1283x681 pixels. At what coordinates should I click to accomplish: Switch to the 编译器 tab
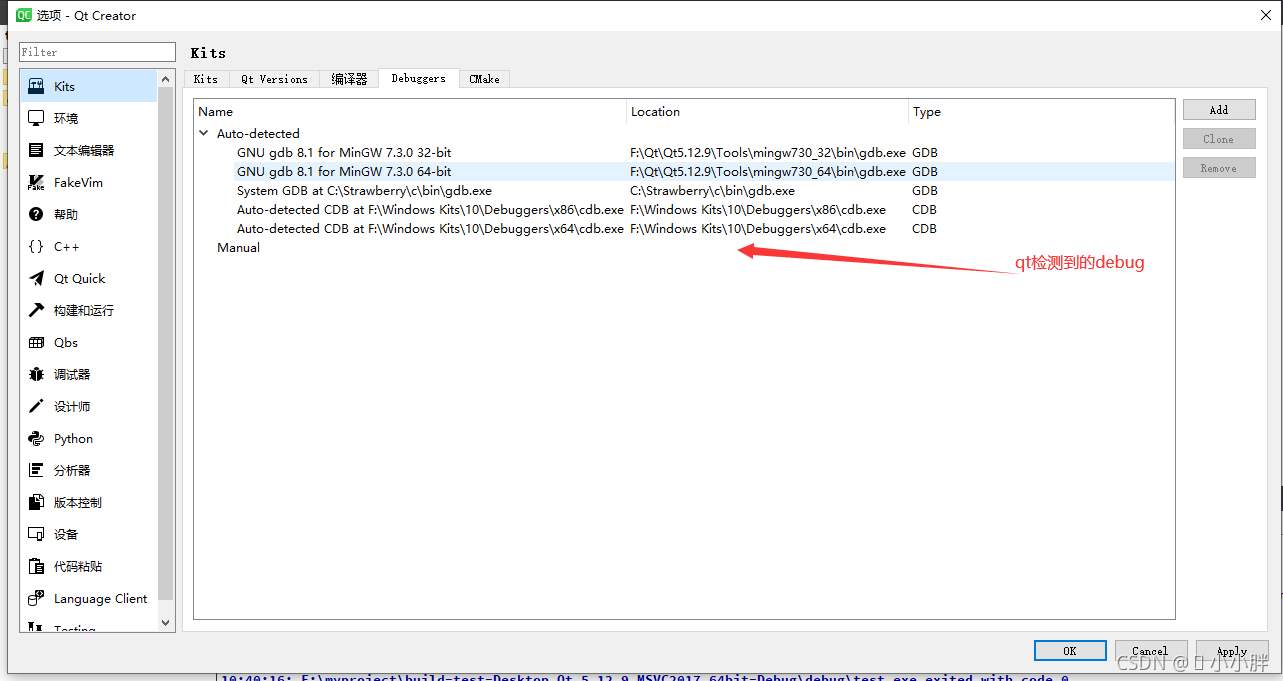(x=349, y=79)
